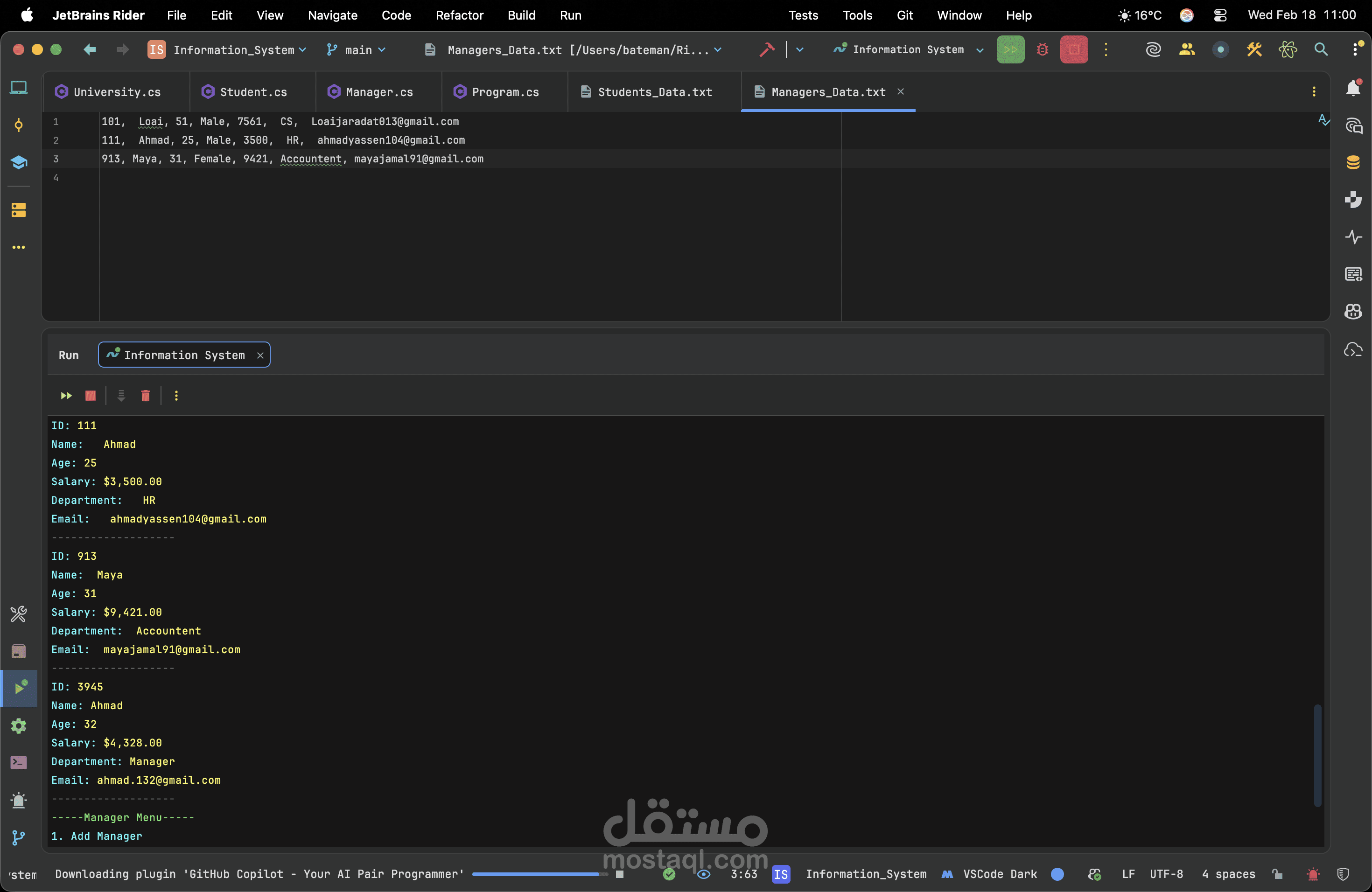Open the Database tool window icon
Viewport: 1372px width, 892px height.
coord(1353,162)
